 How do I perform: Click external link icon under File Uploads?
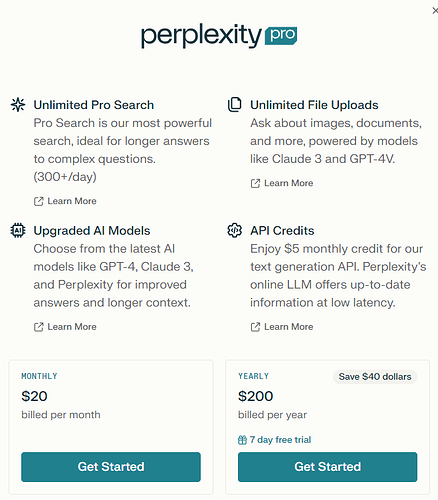[x=255, y=183]
